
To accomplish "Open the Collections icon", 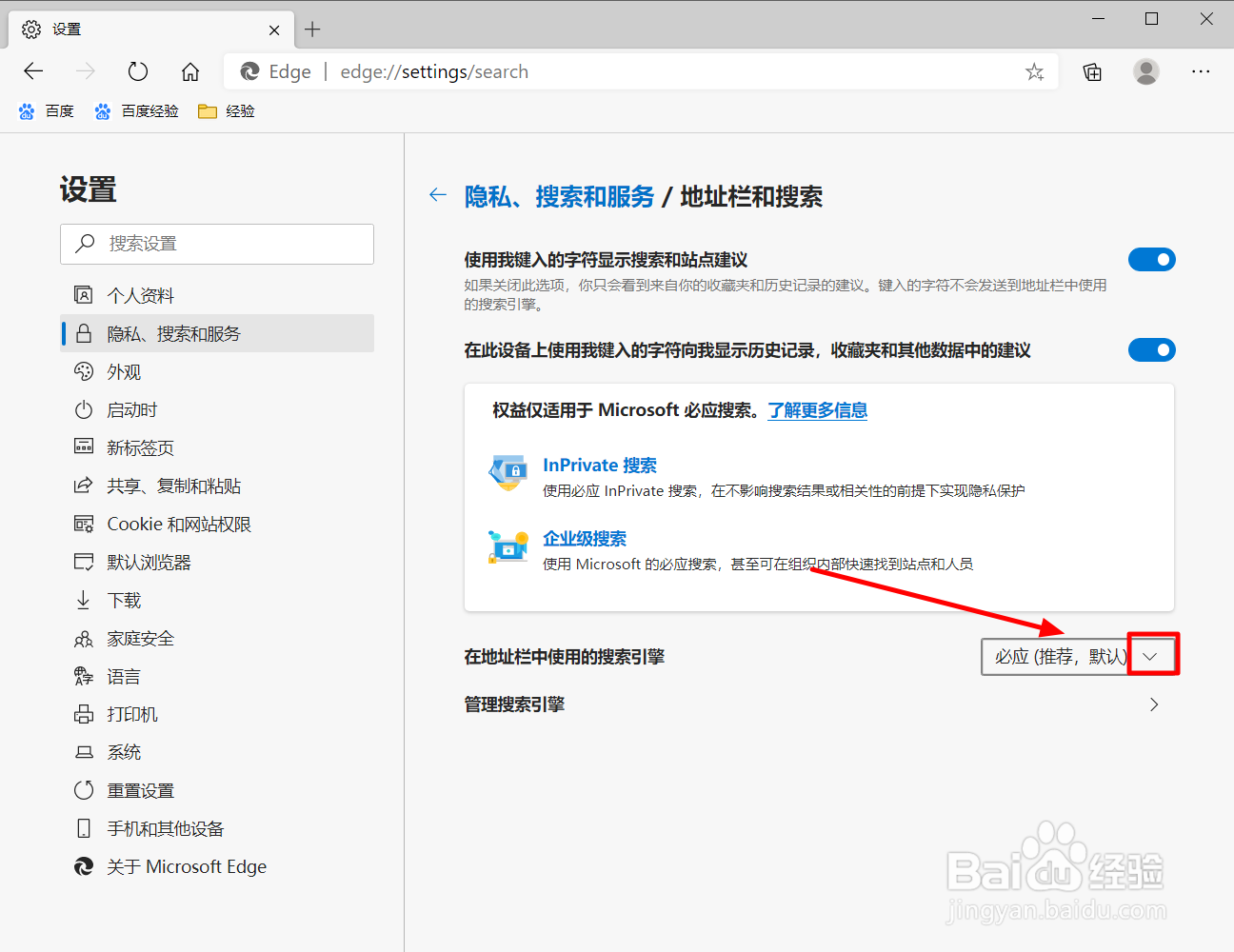I will pyautogui.click(x=1091, y=71).
